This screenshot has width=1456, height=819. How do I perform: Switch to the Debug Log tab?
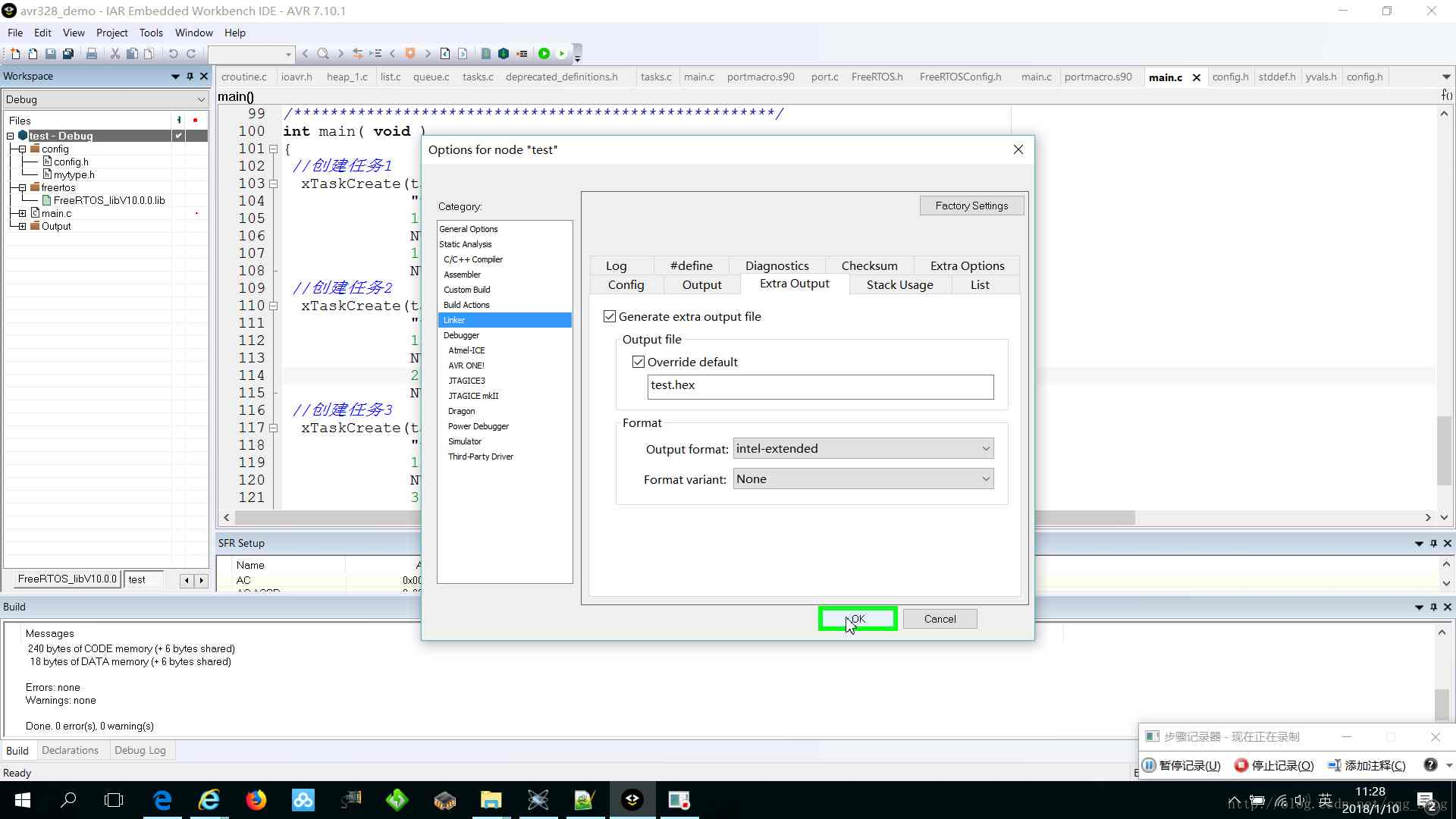(x=140, y=750)
